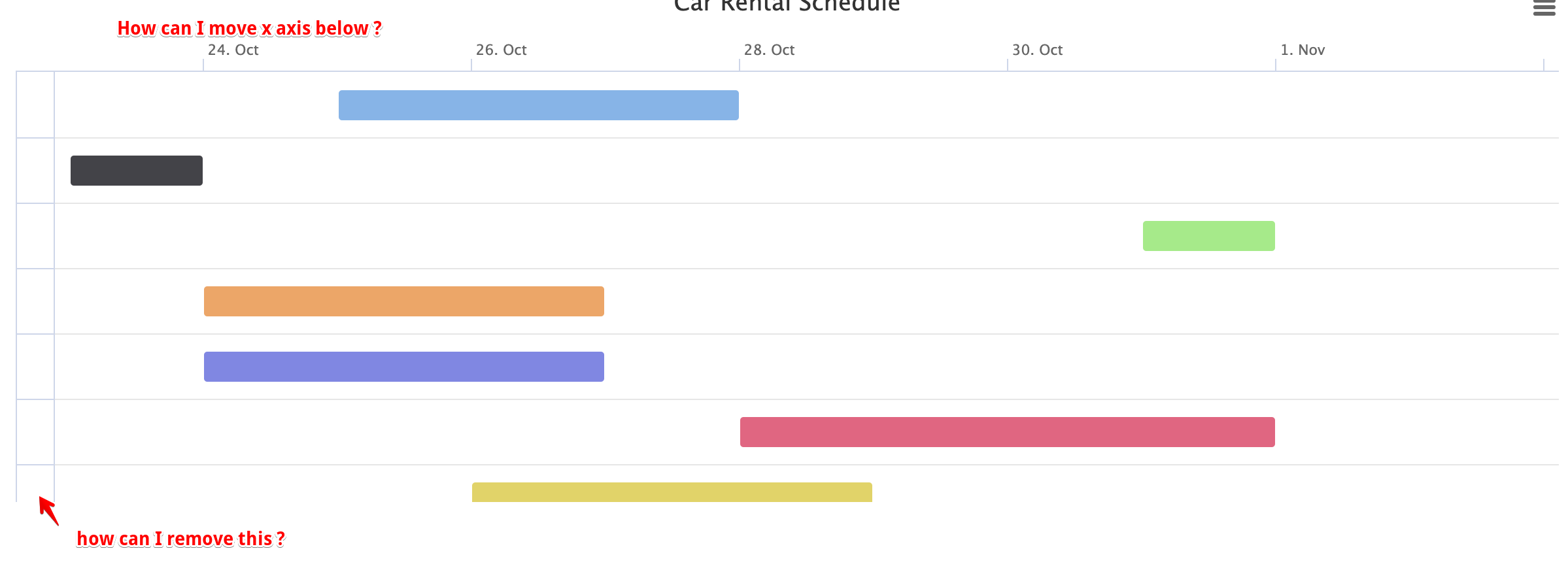Click the empty label cell beside the pink-red bar
Viewport: 1568px width, 570px height.
tap(35, 432)
